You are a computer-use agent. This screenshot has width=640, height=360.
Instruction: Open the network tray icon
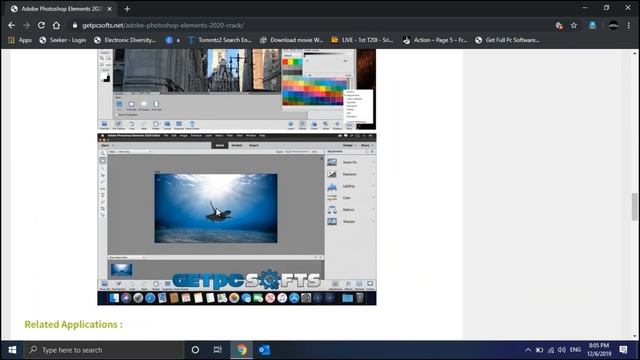pyautogui.click(x=551, y=350)
